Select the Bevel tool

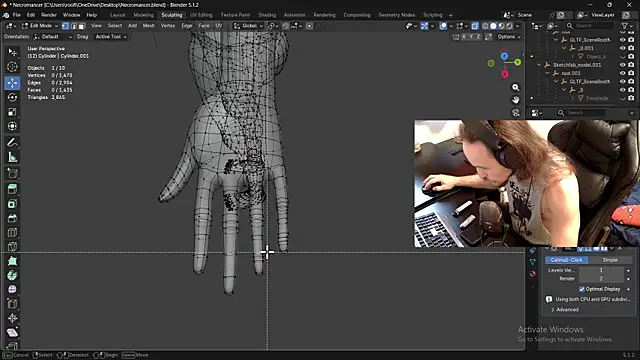[x=12, y=218]
